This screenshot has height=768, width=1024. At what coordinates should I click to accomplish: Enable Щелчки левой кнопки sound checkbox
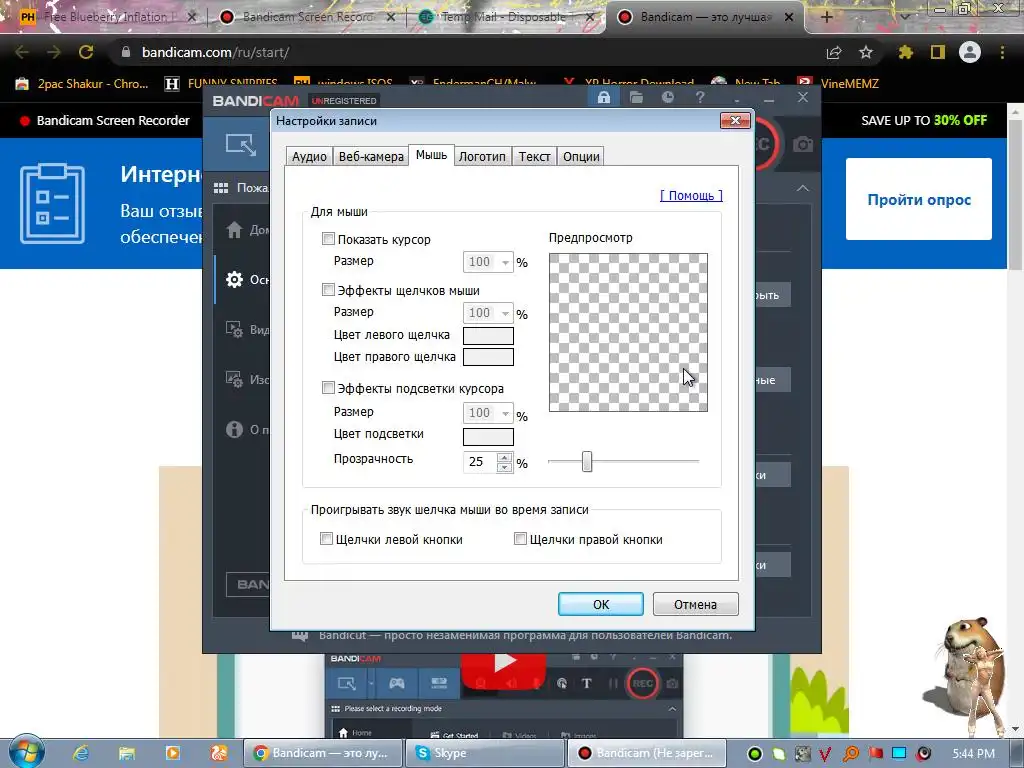pos(327,539)
